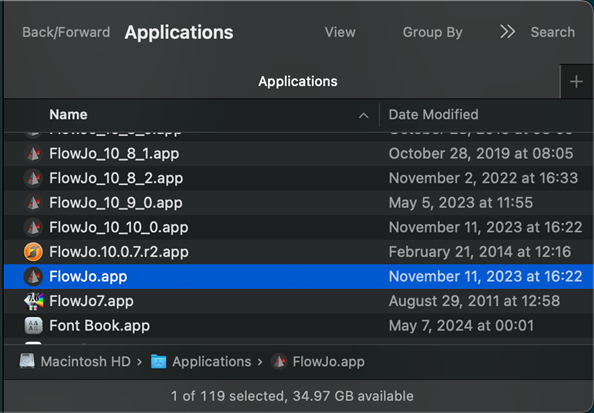Image resolution: width=594 pixels, height=413 pixels.
Task: Click date February 21, 2014 at 12:16
Action: 480,252
